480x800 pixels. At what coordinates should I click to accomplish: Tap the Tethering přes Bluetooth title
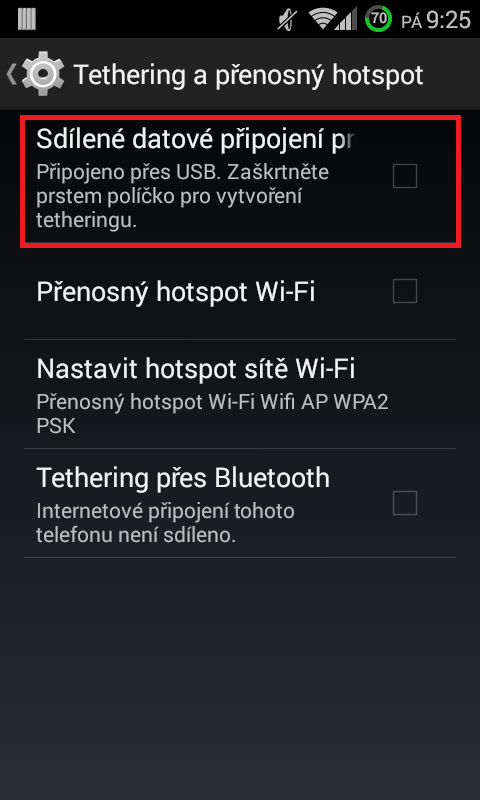[183, 479]
